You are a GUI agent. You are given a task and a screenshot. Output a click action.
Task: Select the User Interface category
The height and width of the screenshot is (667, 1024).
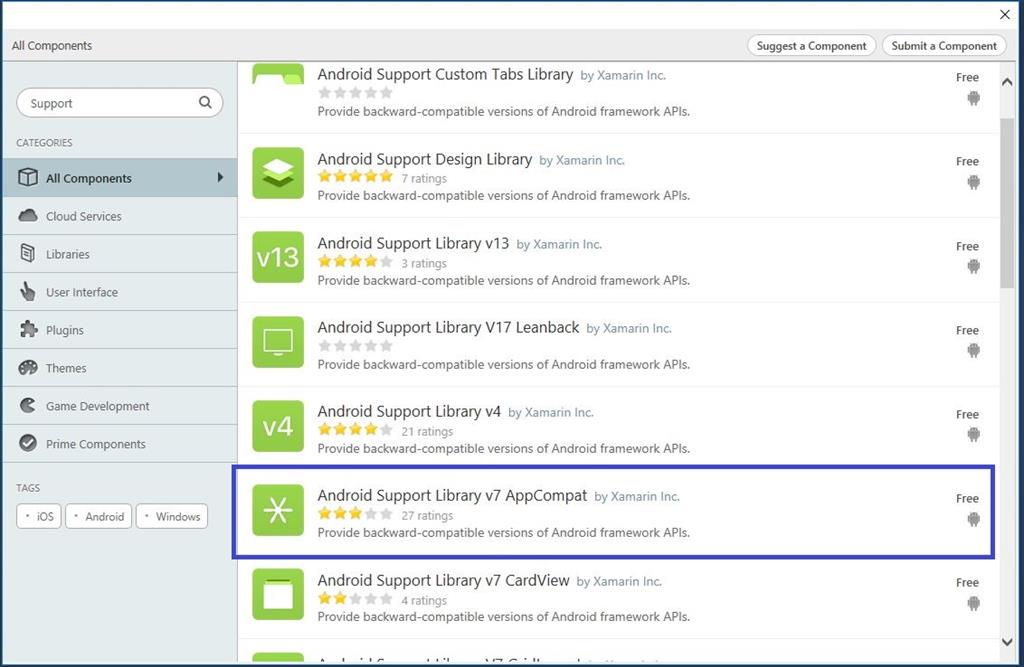(x=120, y=291)
